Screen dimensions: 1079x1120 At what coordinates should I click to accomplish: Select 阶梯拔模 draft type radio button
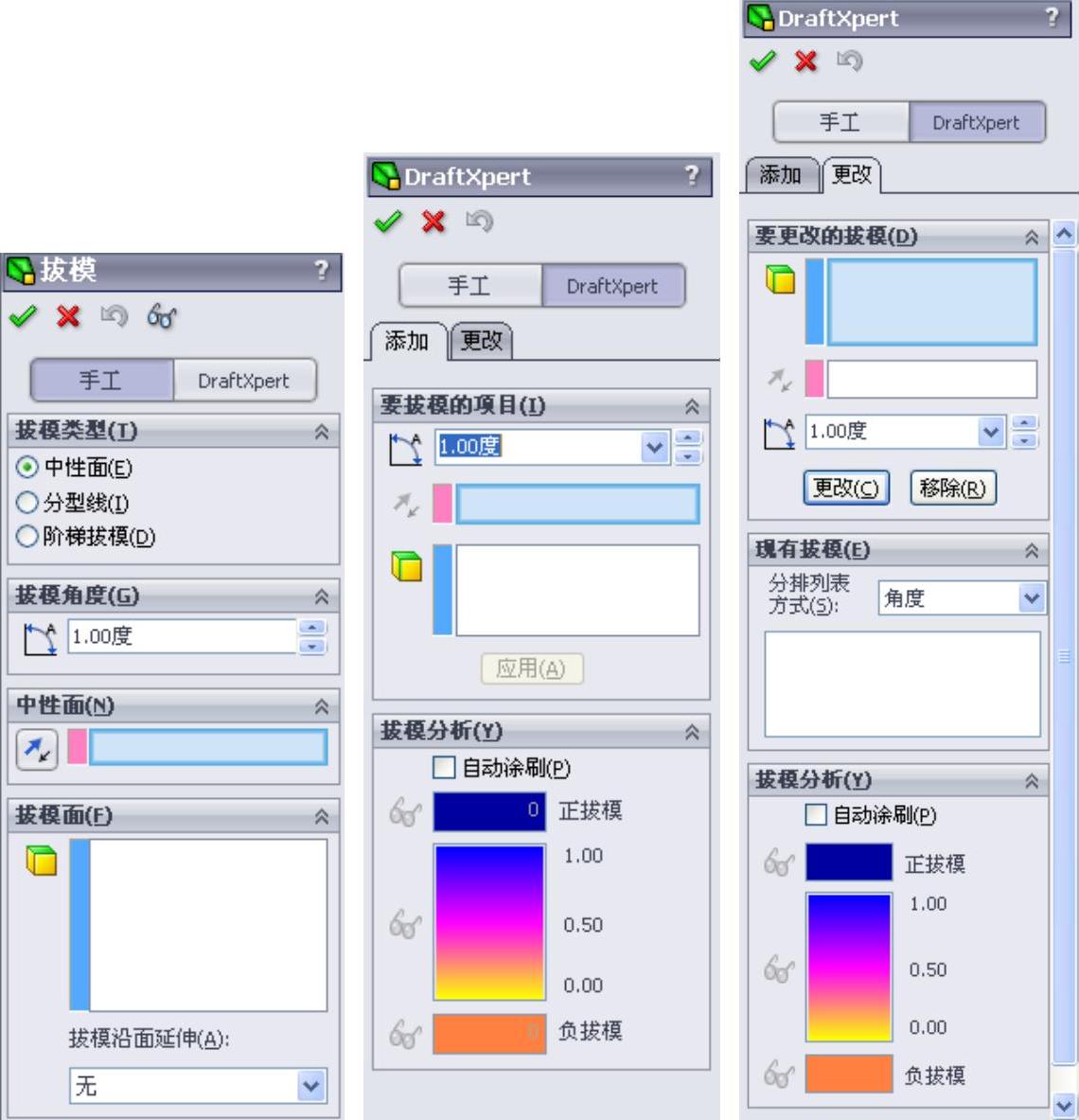[27, 536]
